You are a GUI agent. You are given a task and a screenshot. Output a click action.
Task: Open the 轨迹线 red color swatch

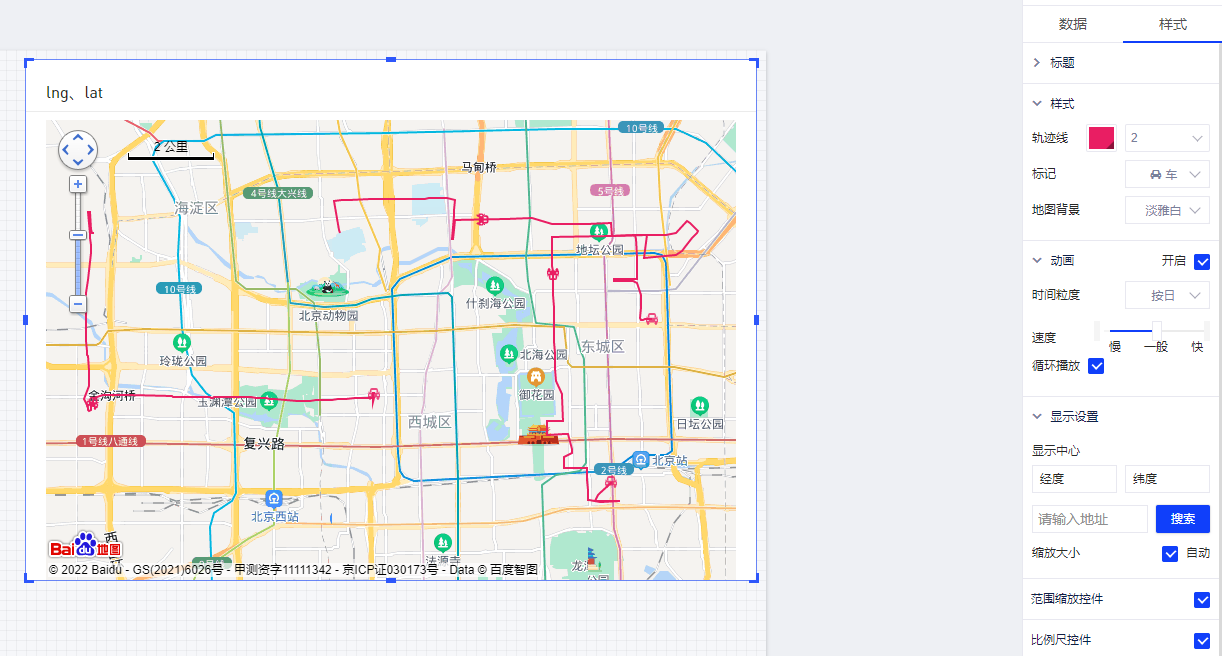(1102, 138)
